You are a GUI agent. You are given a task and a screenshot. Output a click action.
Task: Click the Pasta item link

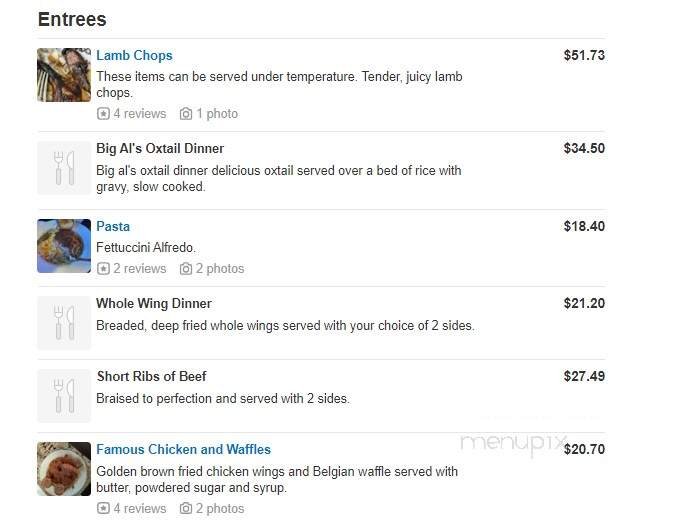[113, 226]
